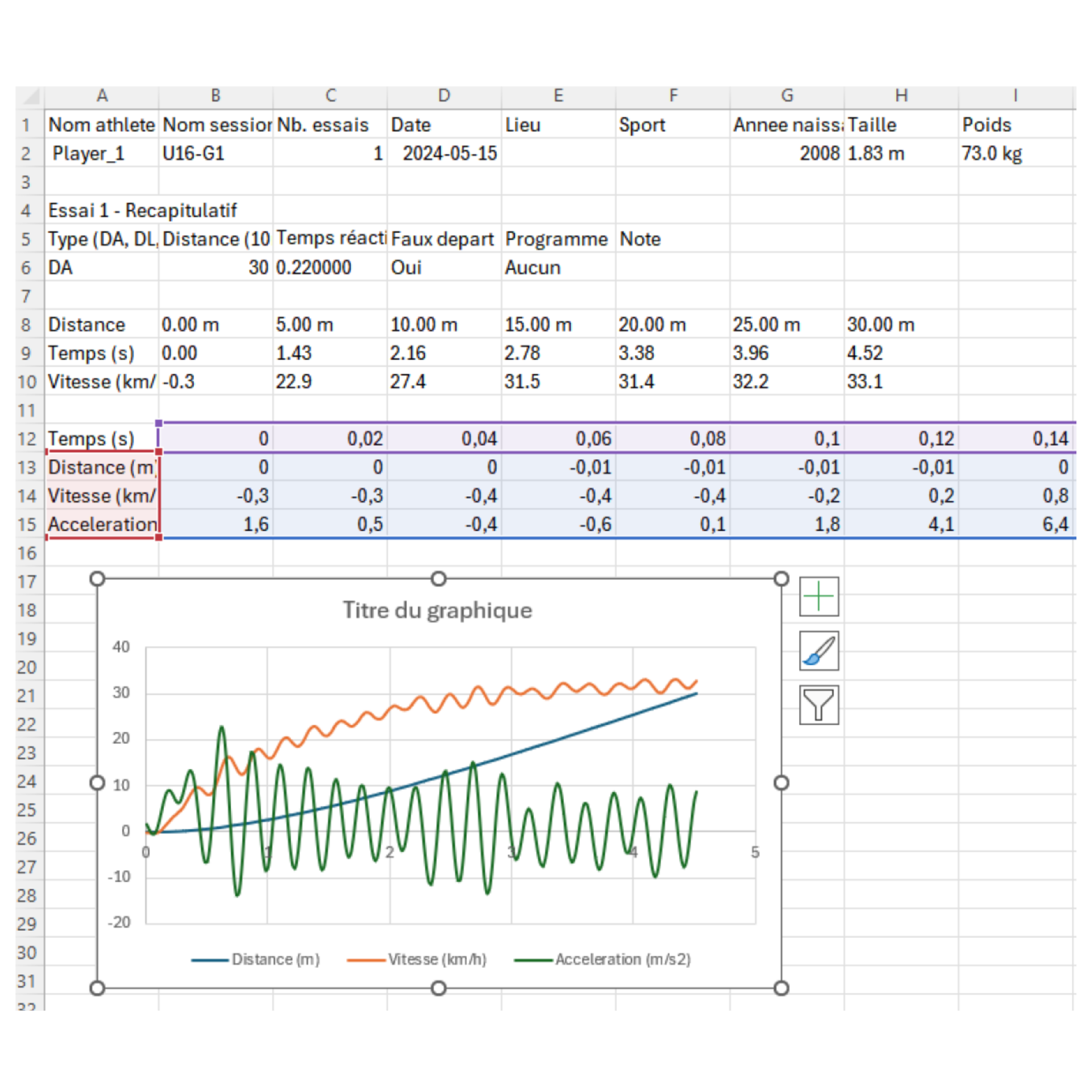Click the chart's top-left resize handle
1092x1092 pixels.
coord(97,579)
